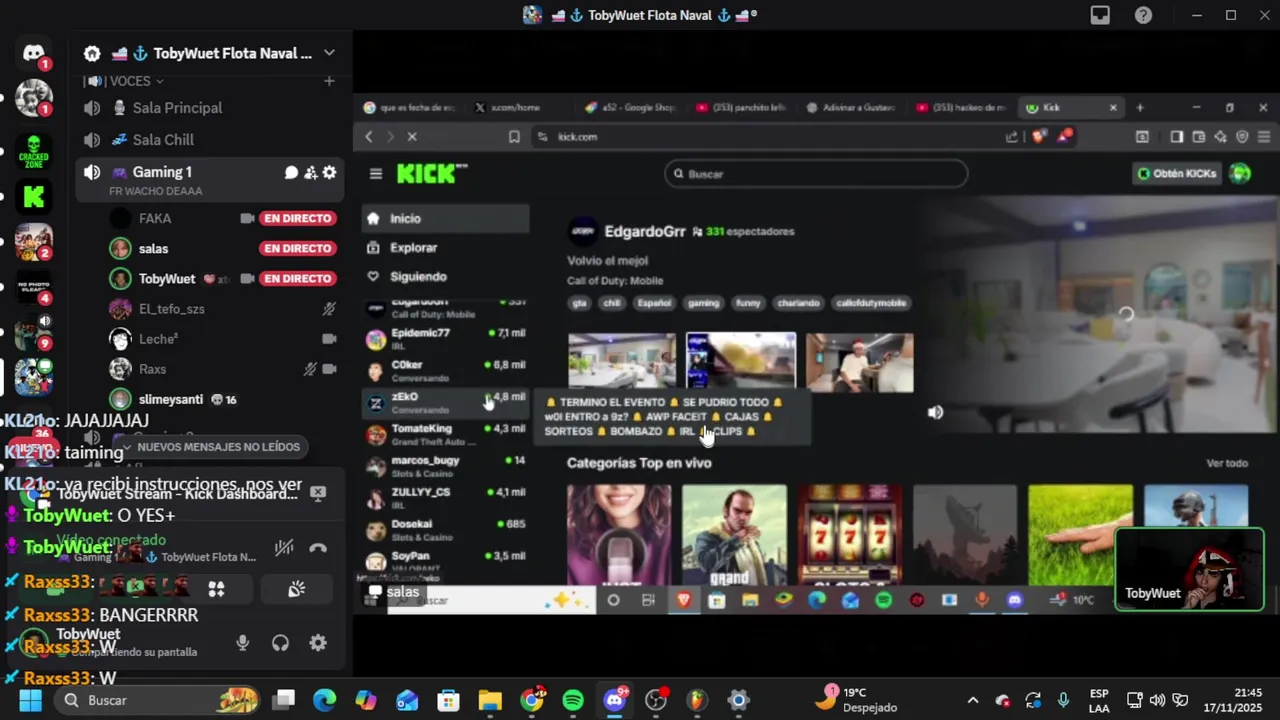Open Kick profile avatar menu
This screenshot has width=1280, height=720.
pos(1241,173)
